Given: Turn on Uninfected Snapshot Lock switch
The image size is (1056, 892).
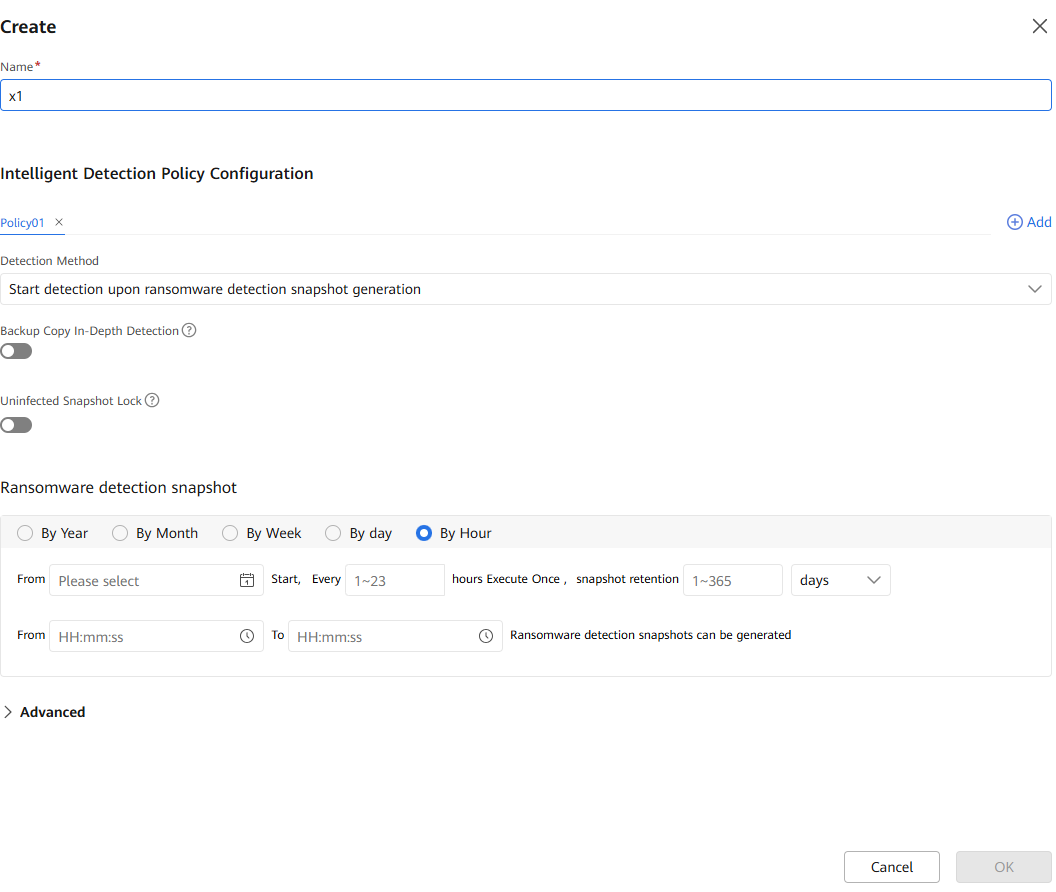Looking at the screenshot, I should point(16,425).
